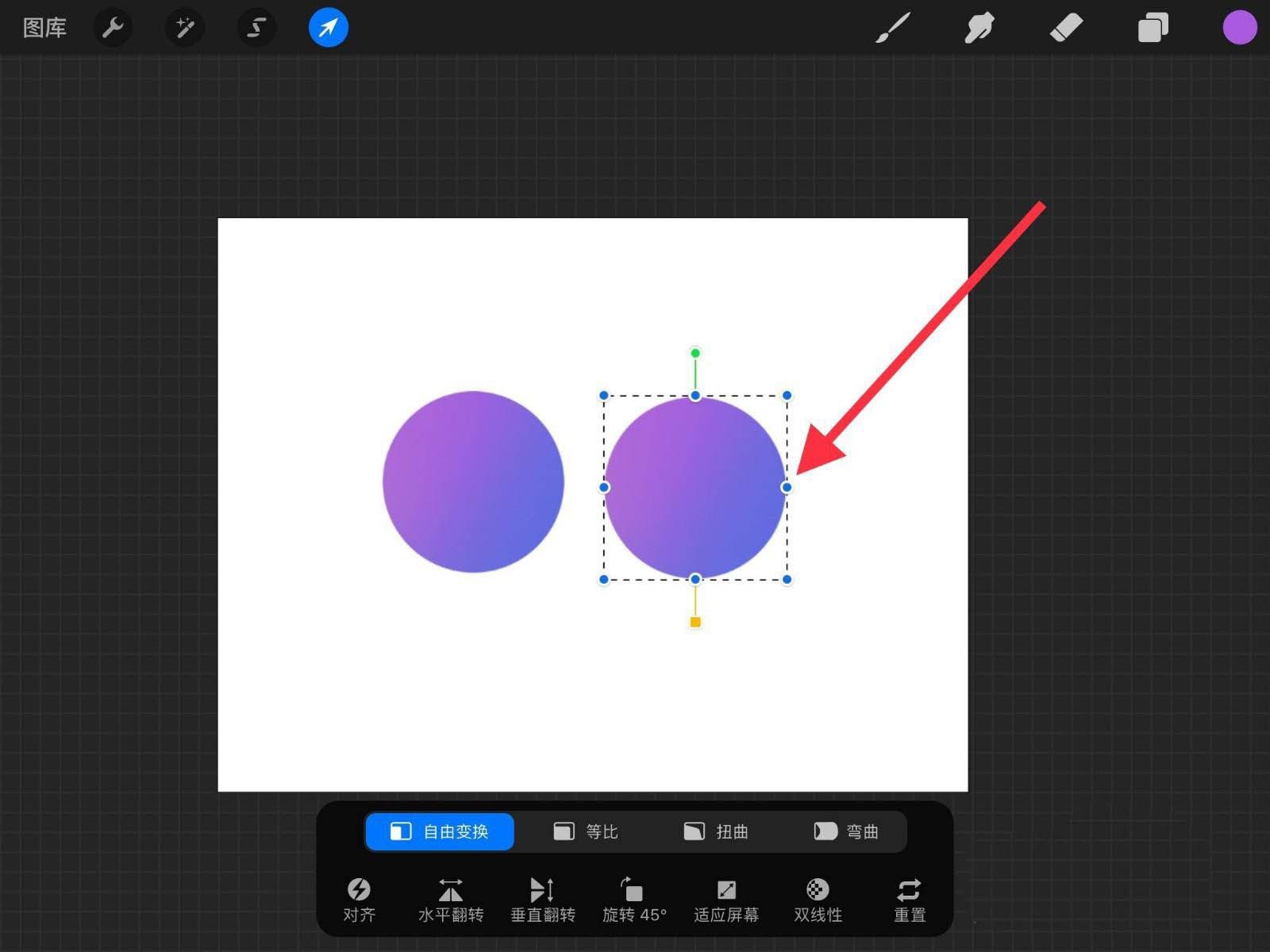Select the Transform arrow tool
The width and height of the screenshot is (1270, 952).
328,27
